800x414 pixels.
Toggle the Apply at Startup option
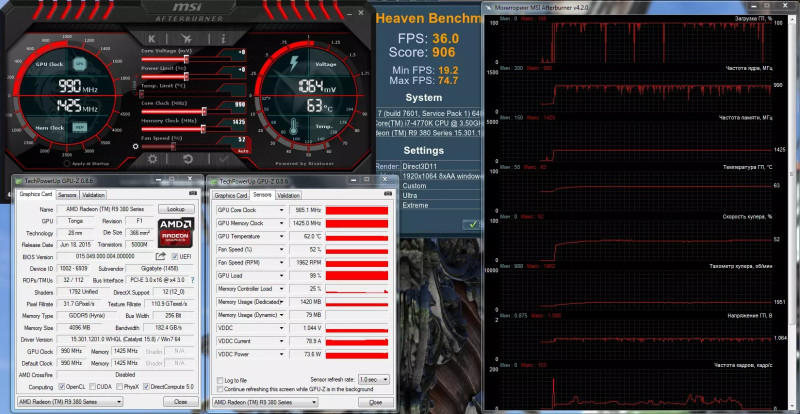pos(67,164)
